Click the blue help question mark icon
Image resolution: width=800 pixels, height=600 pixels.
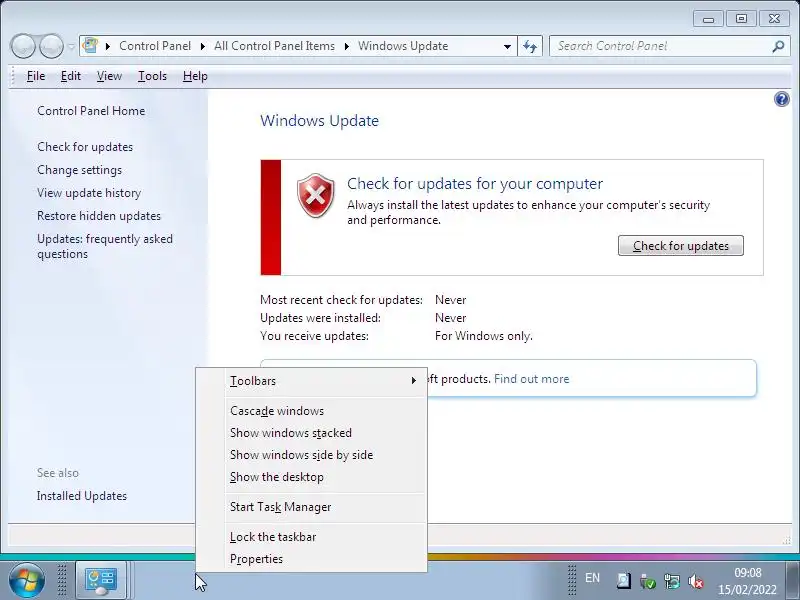click(782, 99)
